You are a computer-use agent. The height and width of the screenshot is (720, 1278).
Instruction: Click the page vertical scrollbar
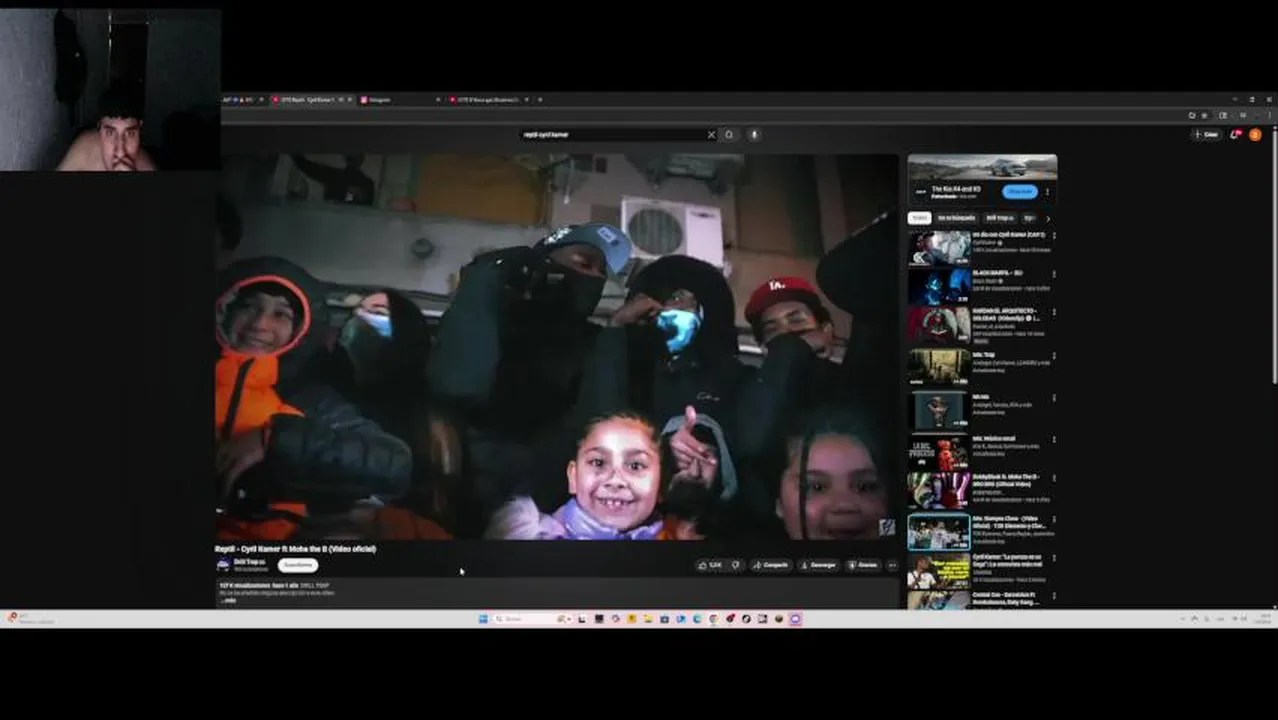1273,255
